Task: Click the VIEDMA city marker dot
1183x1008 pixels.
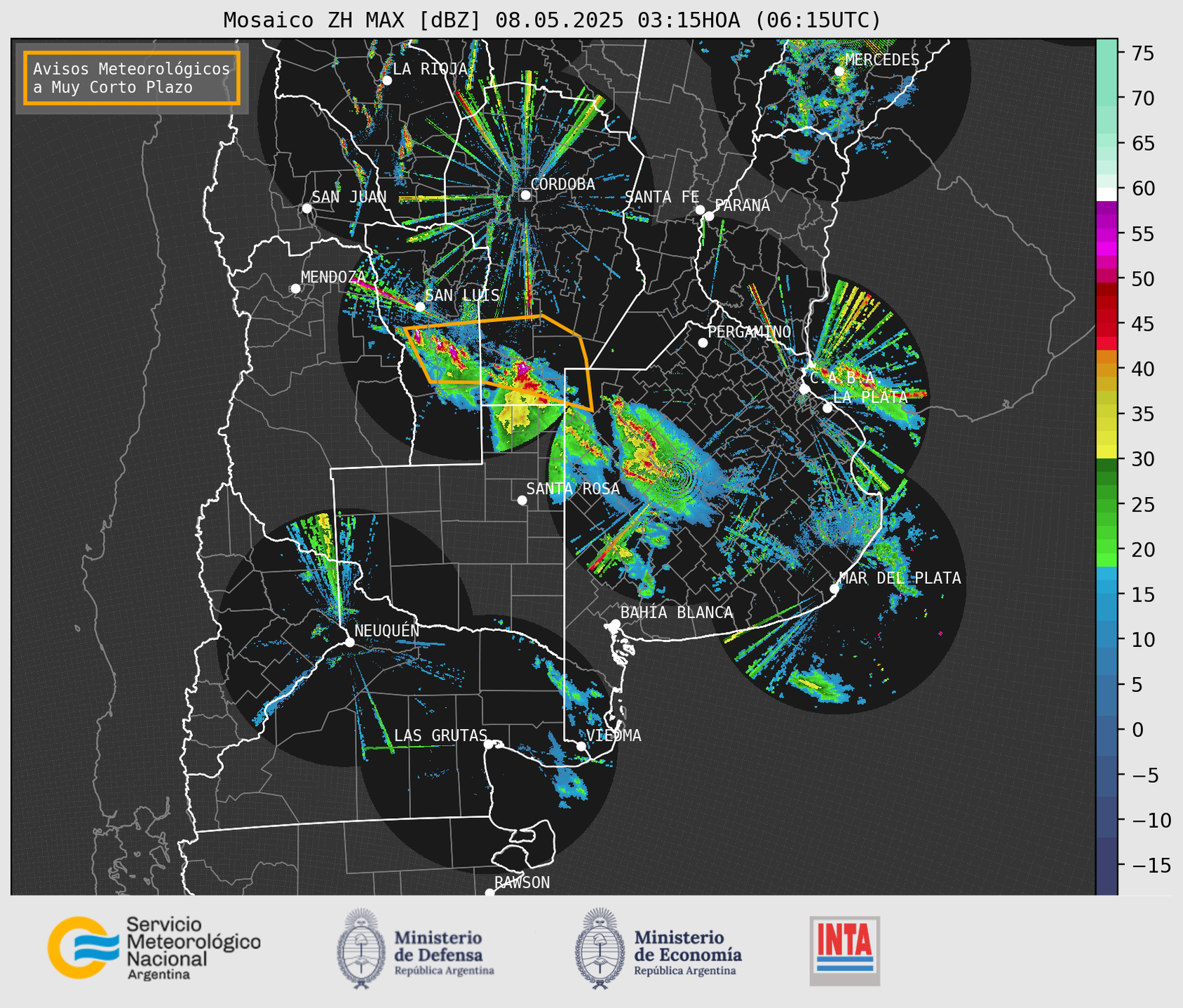Action: coord(581,746)
